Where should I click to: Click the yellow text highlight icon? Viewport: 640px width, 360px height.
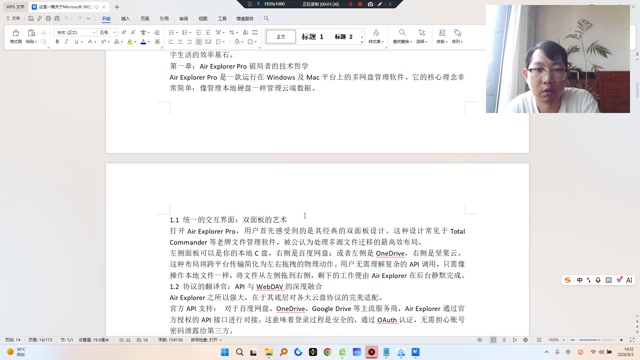pos(130,42)
